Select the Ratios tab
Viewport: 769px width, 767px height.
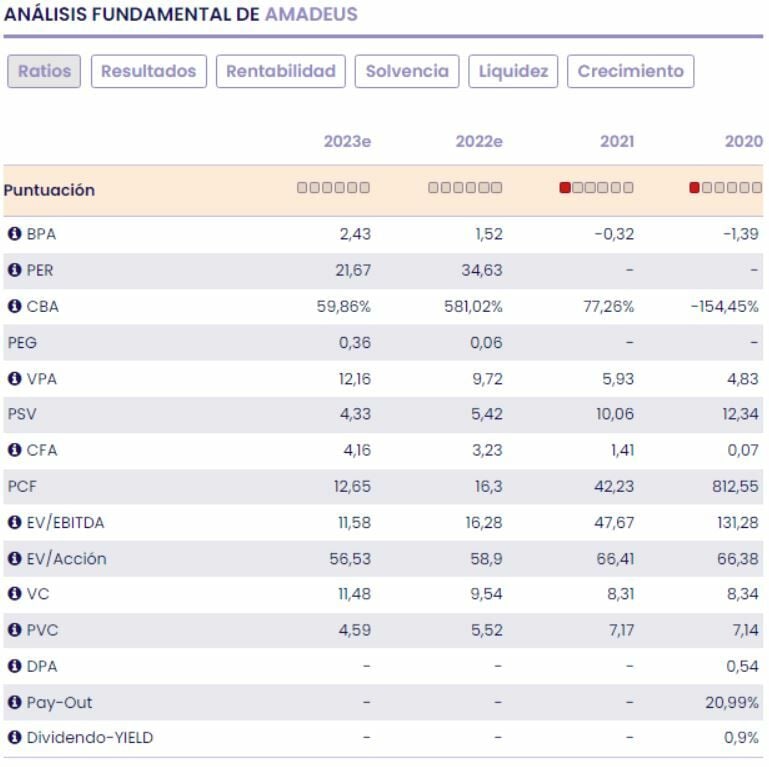[44, 71]
